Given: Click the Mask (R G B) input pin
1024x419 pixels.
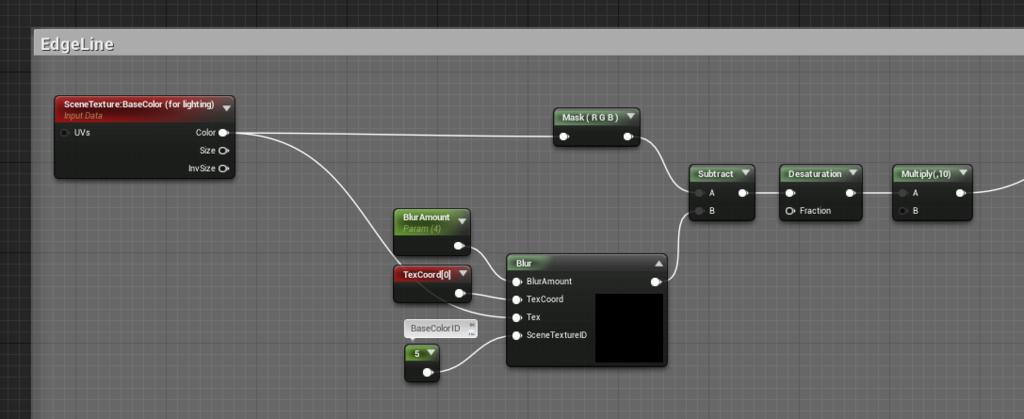Looking at the screenshot, I should point(564,137).
